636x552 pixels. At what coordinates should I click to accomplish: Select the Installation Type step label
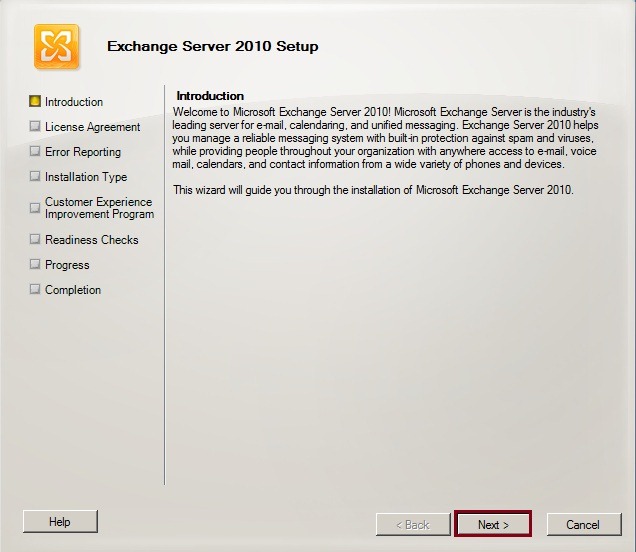86,177
